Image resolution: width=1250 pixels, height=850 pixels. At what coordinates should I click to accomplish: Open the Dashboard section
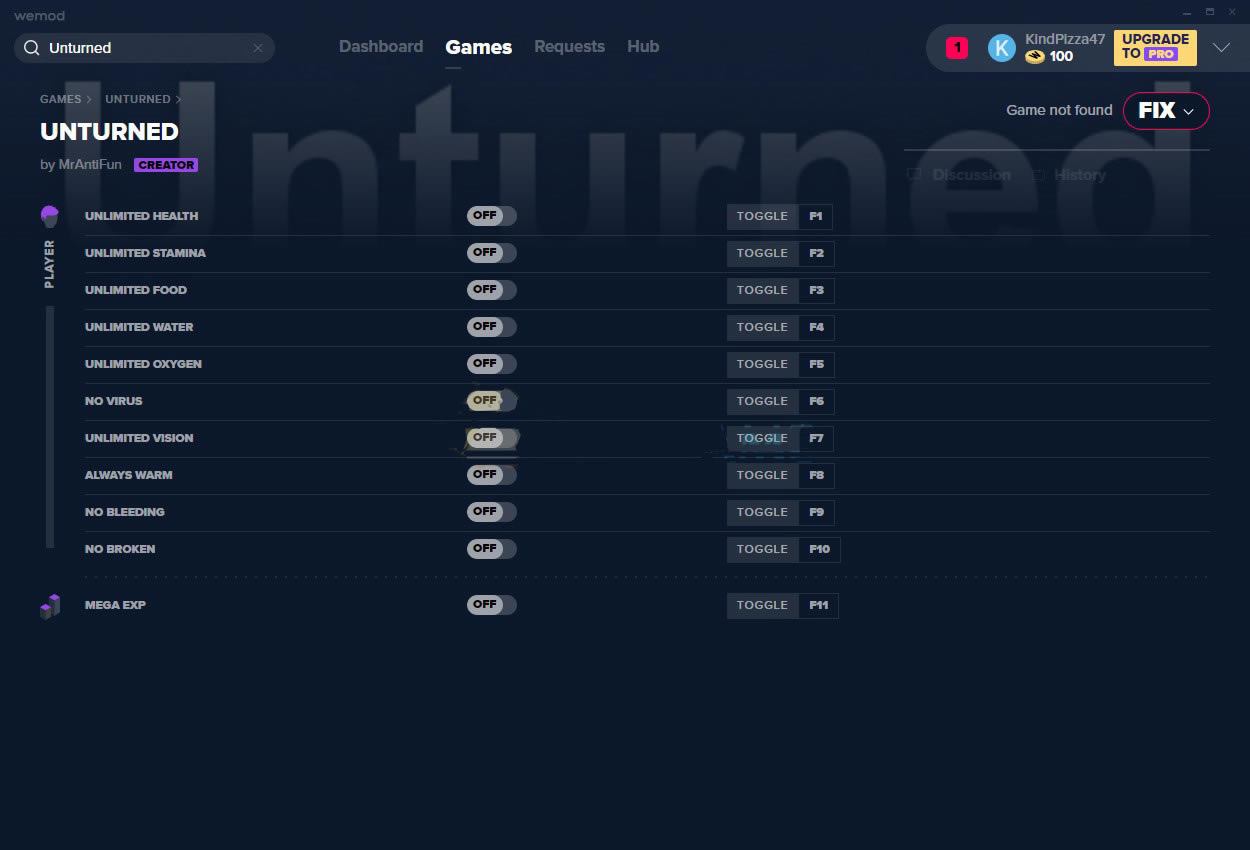[381, 46]
